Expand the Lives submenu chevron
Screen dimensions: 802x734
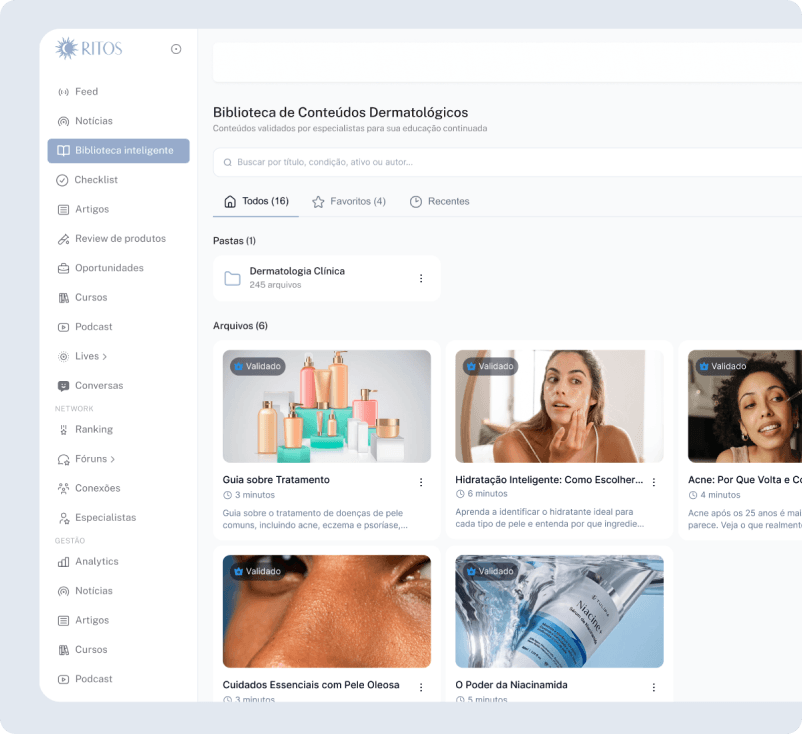[104, 357]
